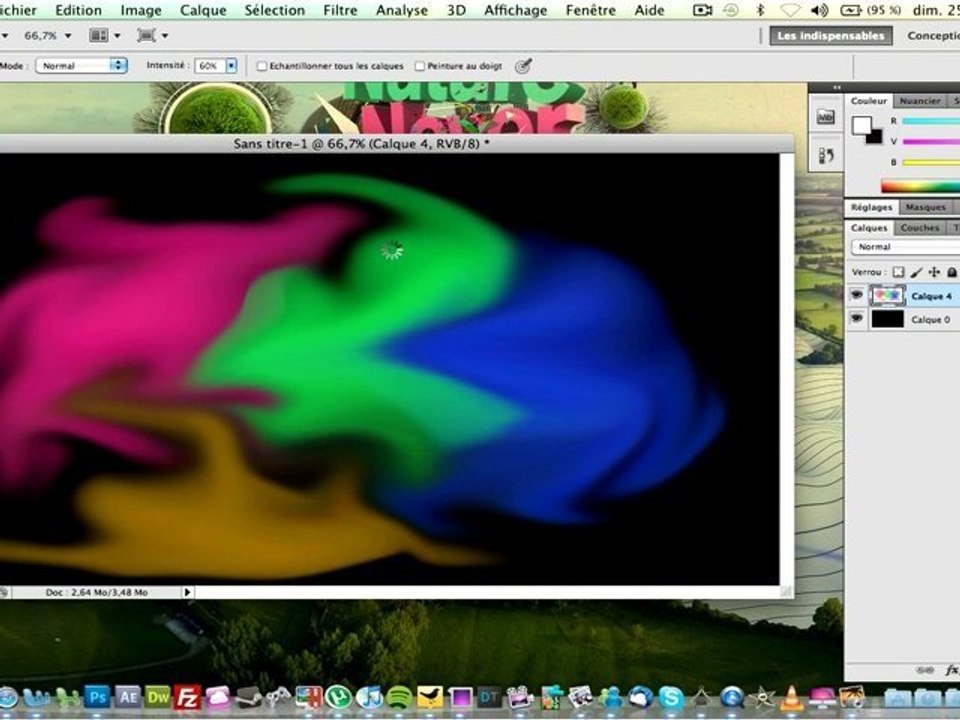Select the Les indispensables workspace button
The image size is (960, 720).
point(831,36)
